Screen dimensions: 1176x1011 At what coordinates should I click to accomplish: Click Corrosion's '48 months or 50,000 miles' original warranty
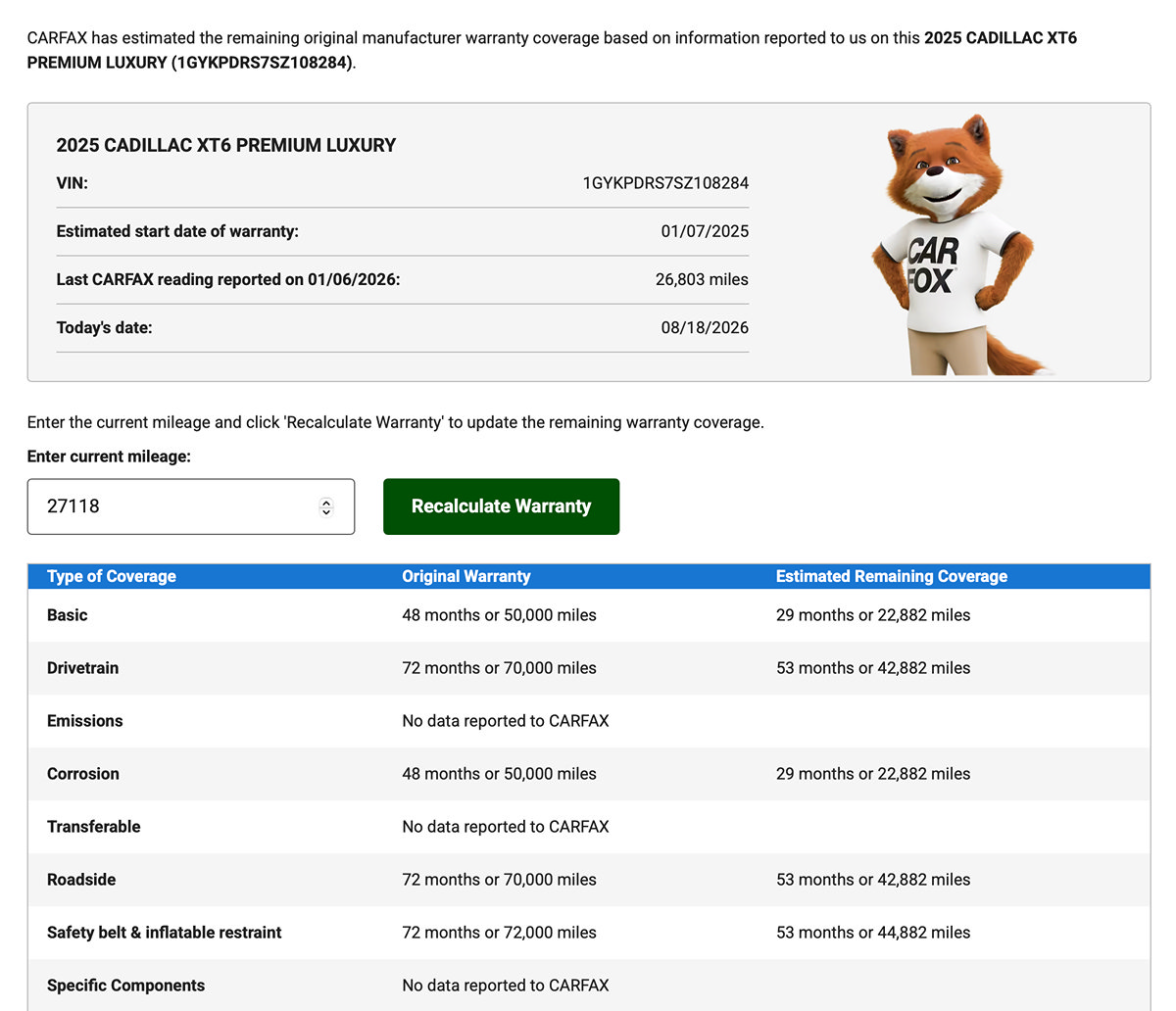[x=499, y=774]
